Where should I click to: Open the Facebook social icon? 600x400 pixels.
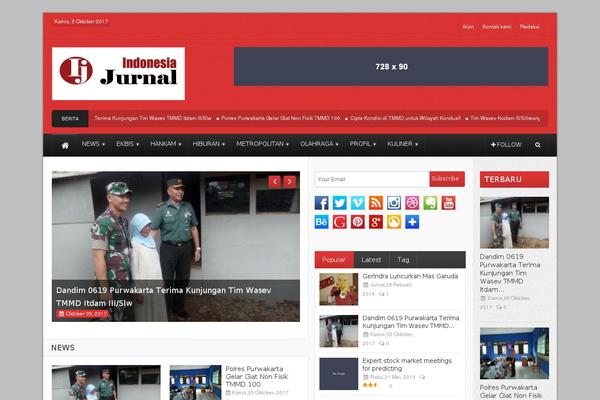click(321, 203)
